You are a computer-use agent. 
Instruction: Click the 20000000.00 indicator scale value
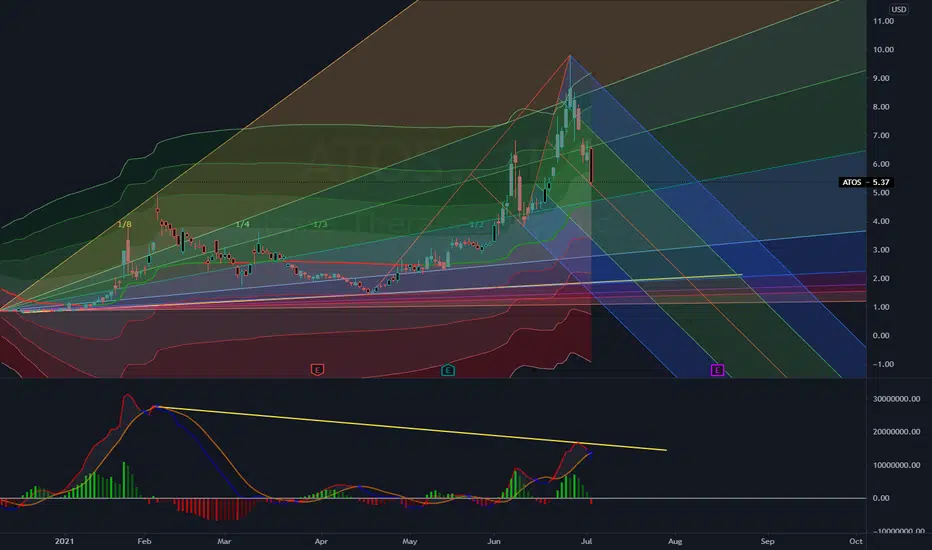(x=896, y=431)
